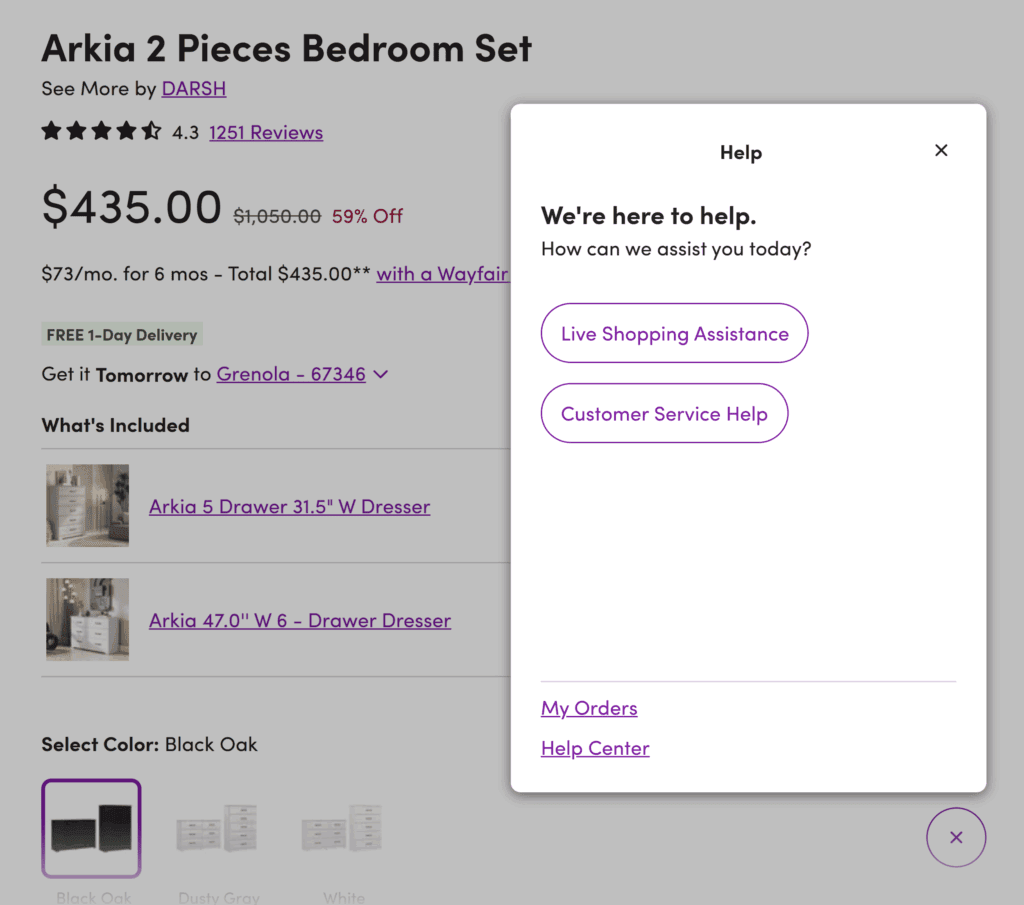The image size is (1024, 905).
Task: Dismiss the floating chat widget
Action: click(956, 837)
